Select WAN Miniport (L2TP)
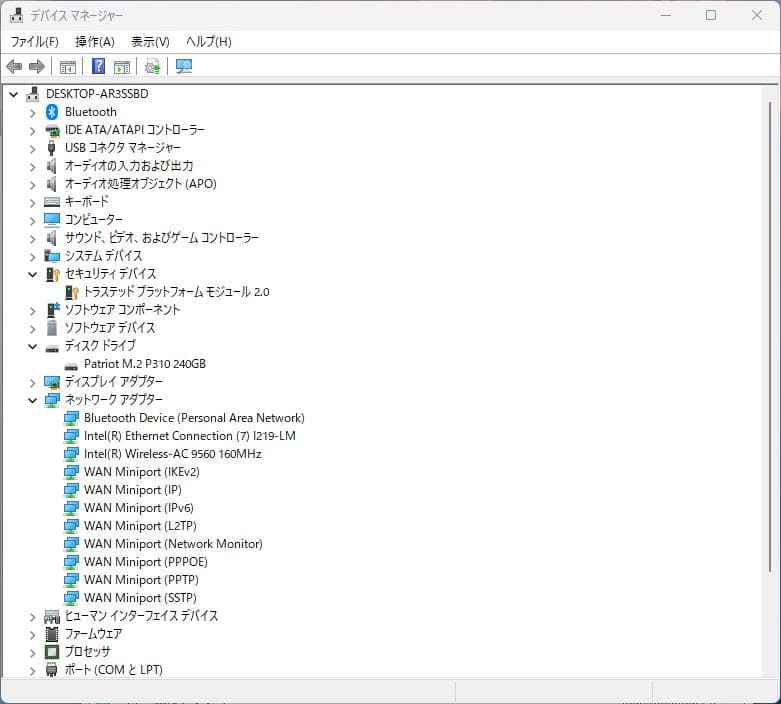Image resolution: width=781 pixels, height=704 pixels. (x=140, y=526)
